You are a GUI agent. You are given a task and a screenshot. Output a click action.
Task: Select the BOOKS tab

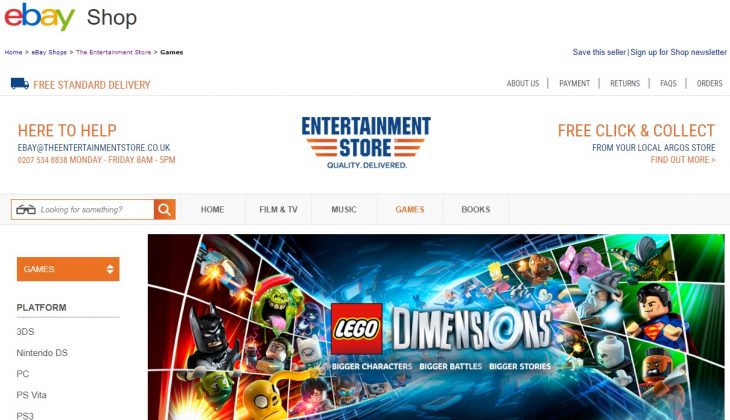(476, 210)
